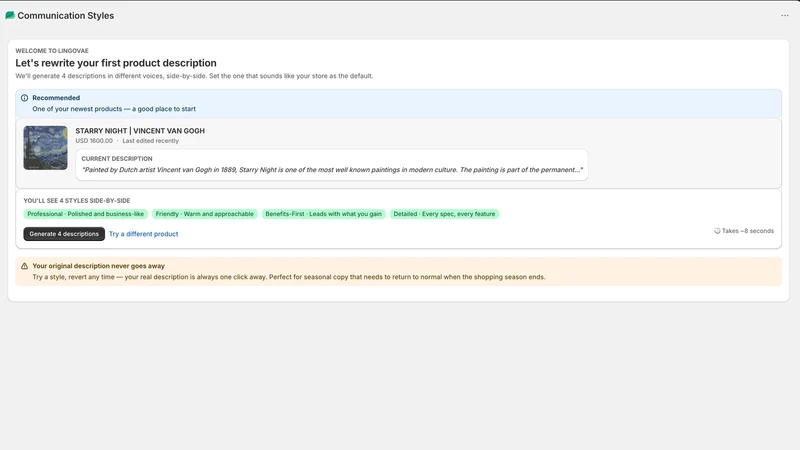Click the Let's rewrite your first product heading
This screenshot has height=450, width=800.
[116, 63]
